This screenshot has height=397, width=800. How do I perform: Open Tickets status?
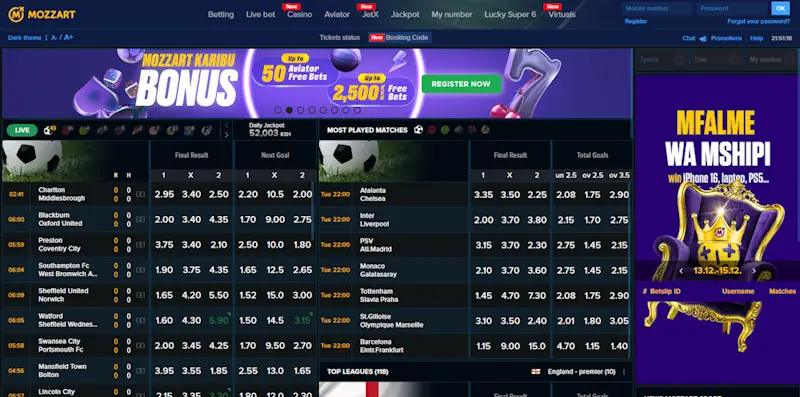click(x=340, y=38)
